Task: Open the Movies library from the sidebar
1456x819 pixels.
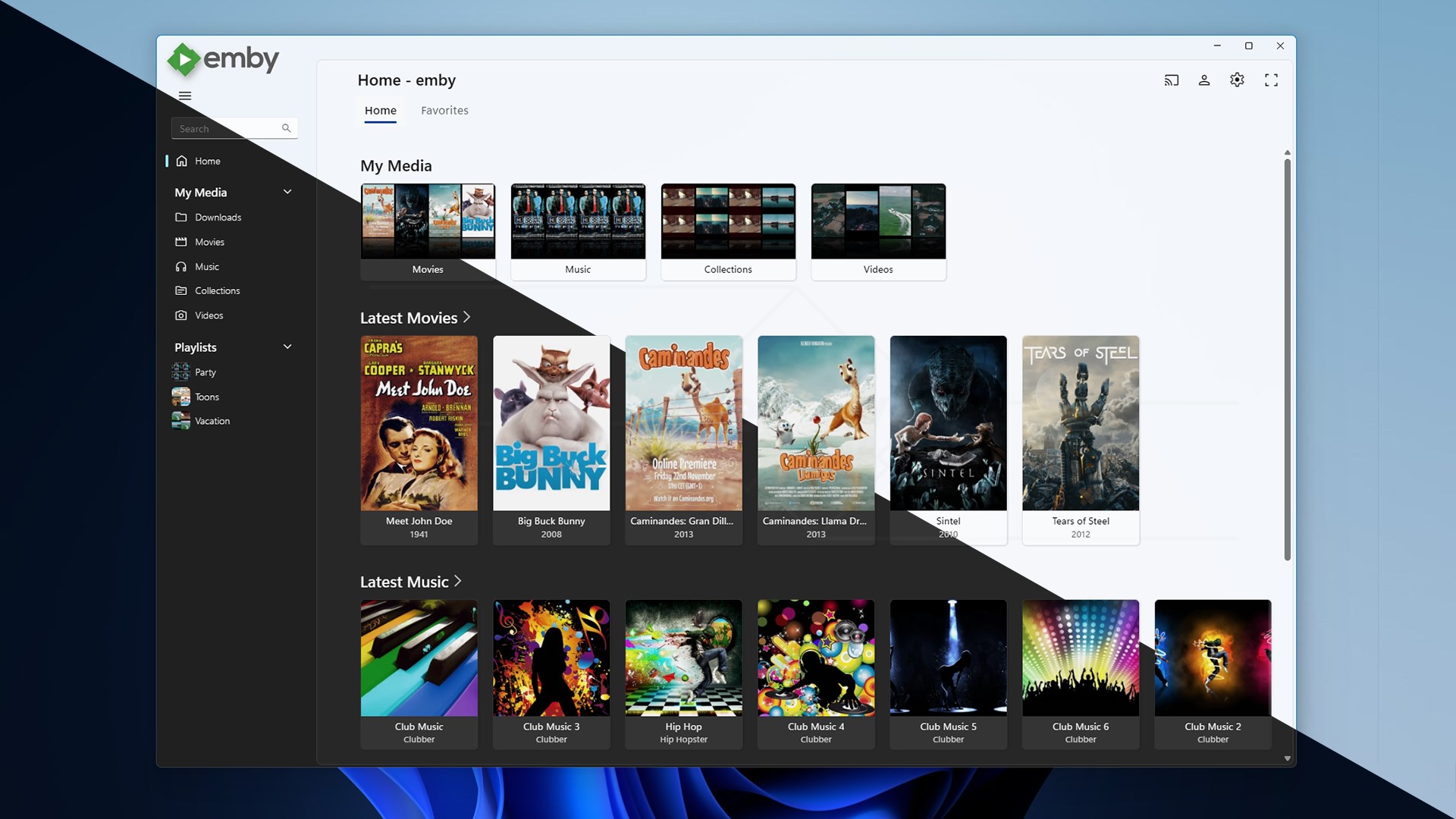Action: click(x=209, y=241)
